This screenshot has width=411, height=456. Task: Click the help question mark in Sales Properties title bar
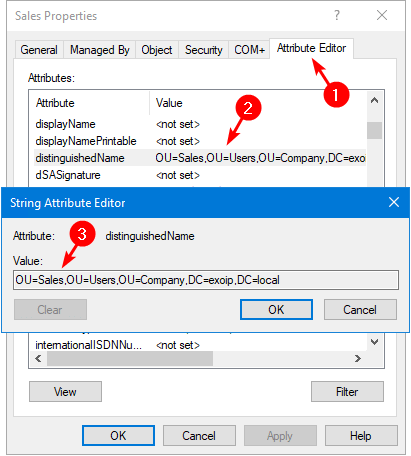pos(337,15)
